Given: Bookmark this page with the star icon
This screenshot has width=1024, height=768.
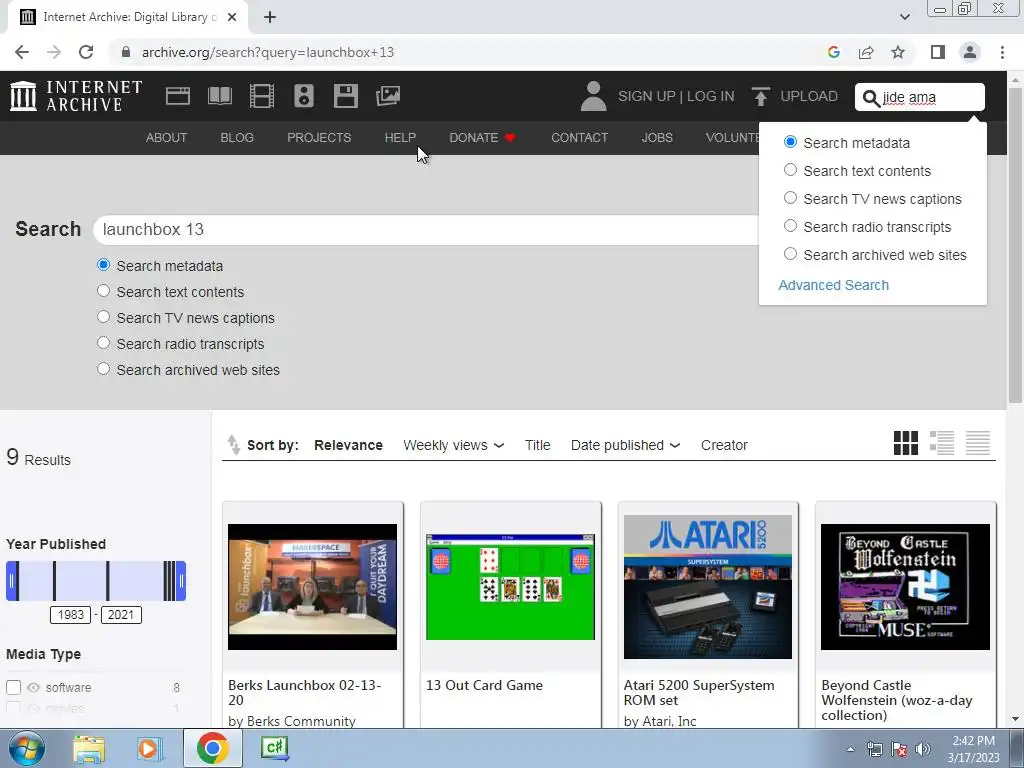Looking at the screenshot, I should point(898,52).
